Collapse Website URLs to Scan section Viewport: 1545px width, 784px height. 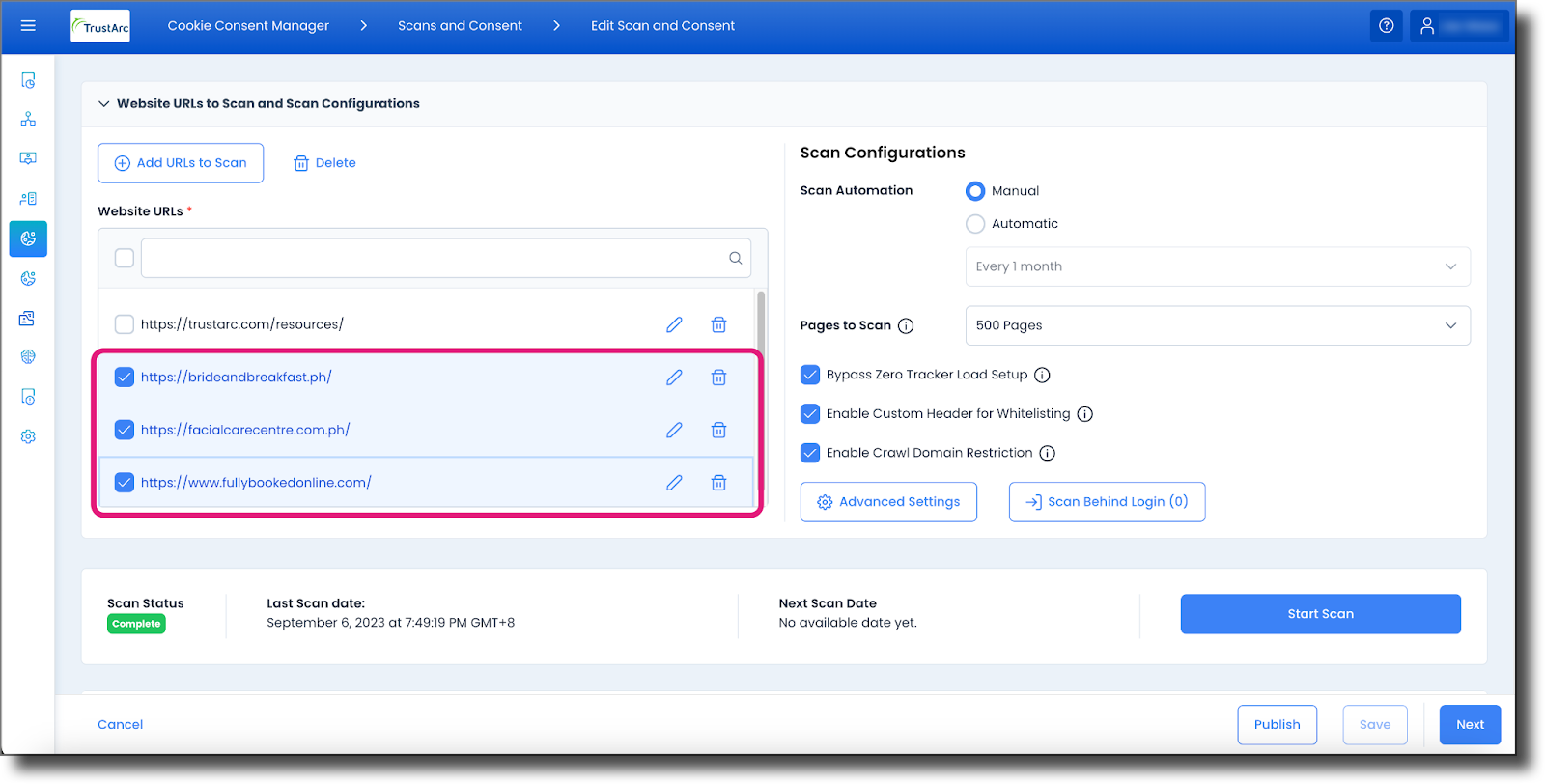tap(103, 104)
